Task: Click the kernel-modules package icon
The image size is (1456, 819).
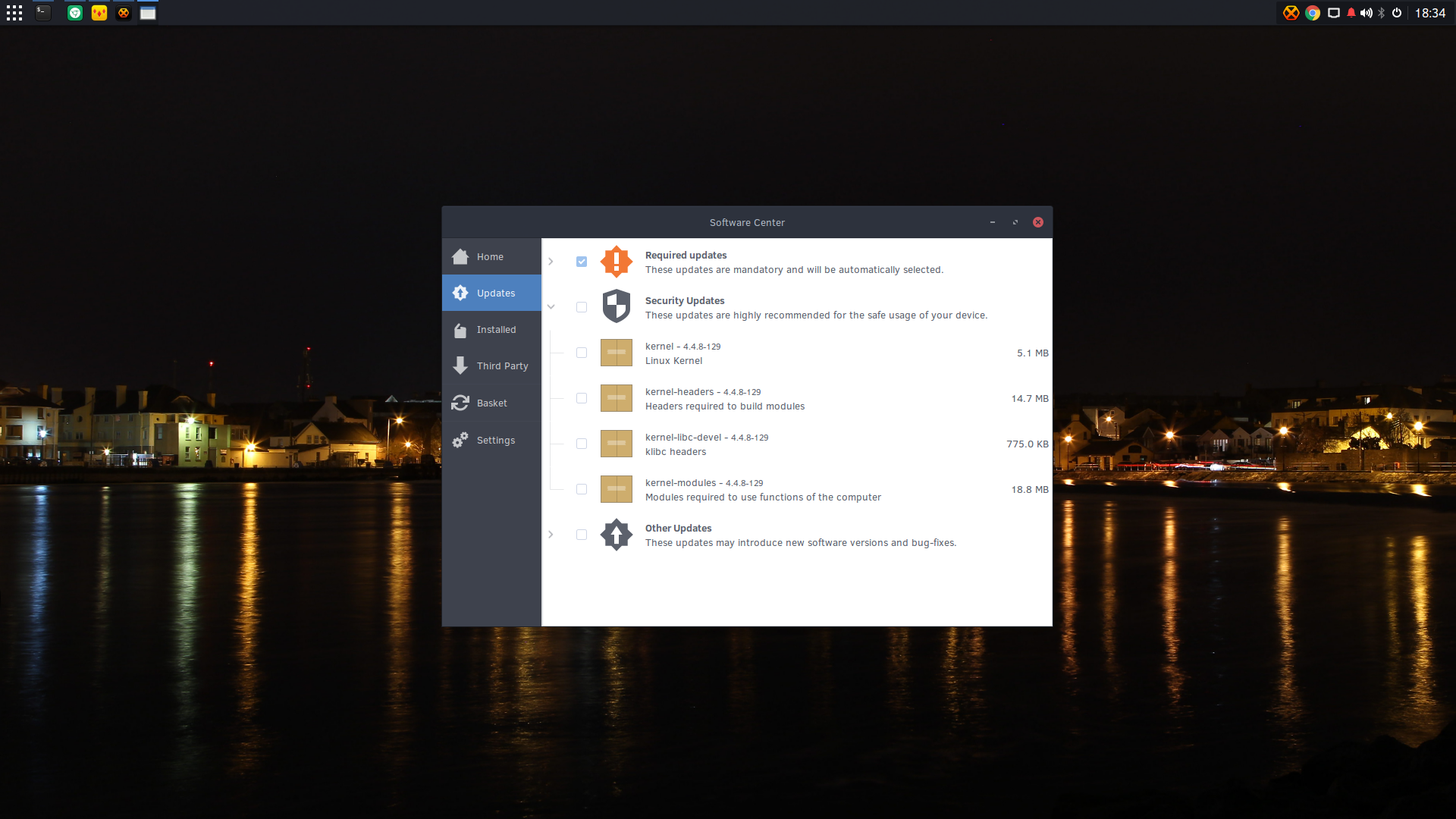Action: (617, 489)
